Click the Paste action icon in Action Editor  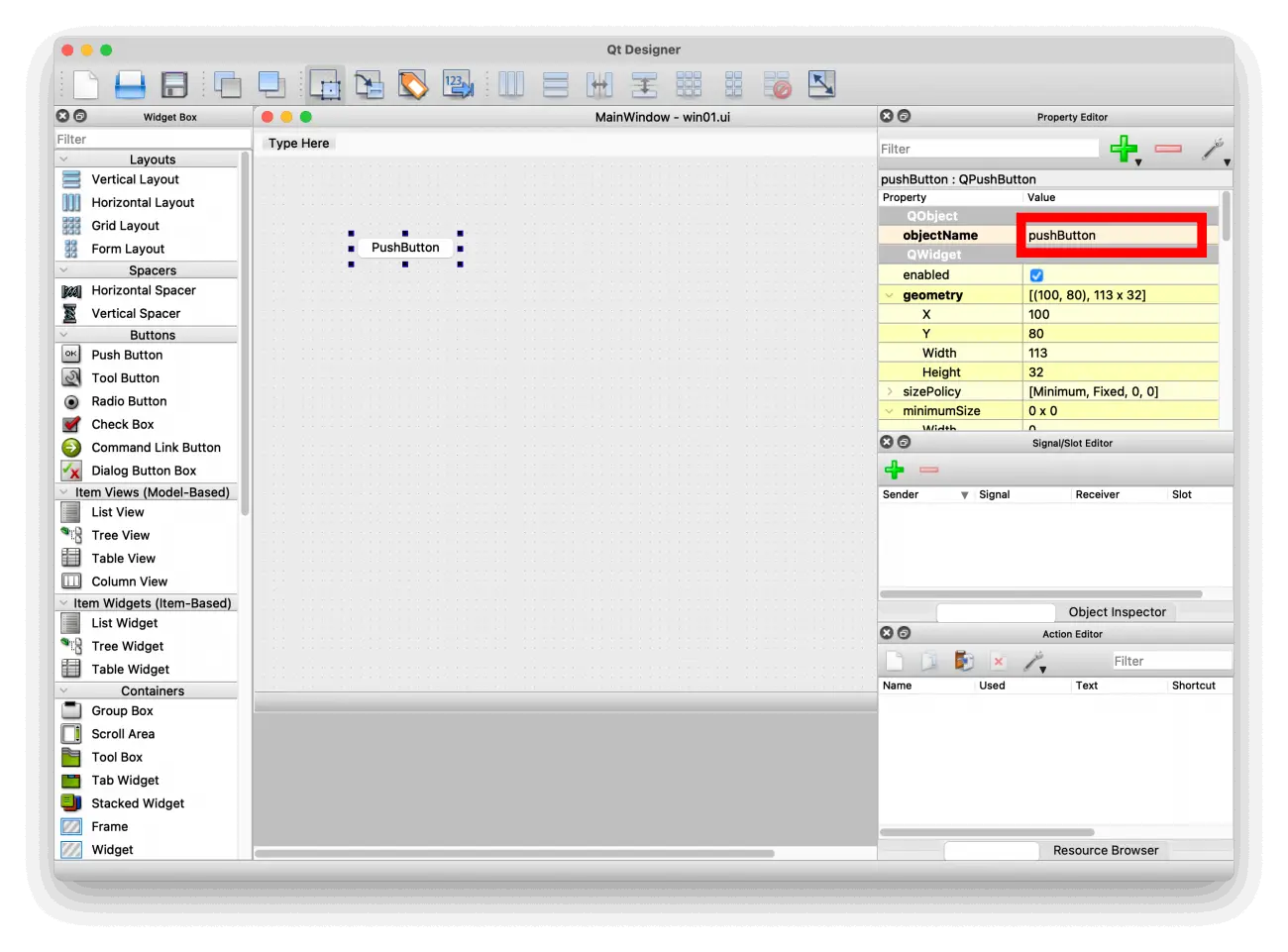(963, 661)
